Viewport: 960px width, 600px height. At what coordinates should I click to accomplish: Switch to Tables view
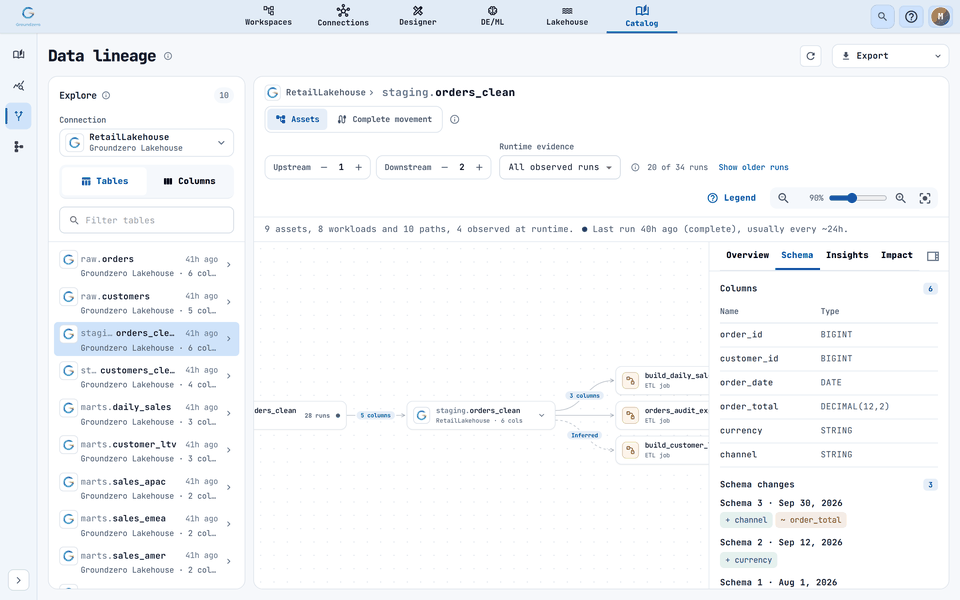click(x=105, y=181)
